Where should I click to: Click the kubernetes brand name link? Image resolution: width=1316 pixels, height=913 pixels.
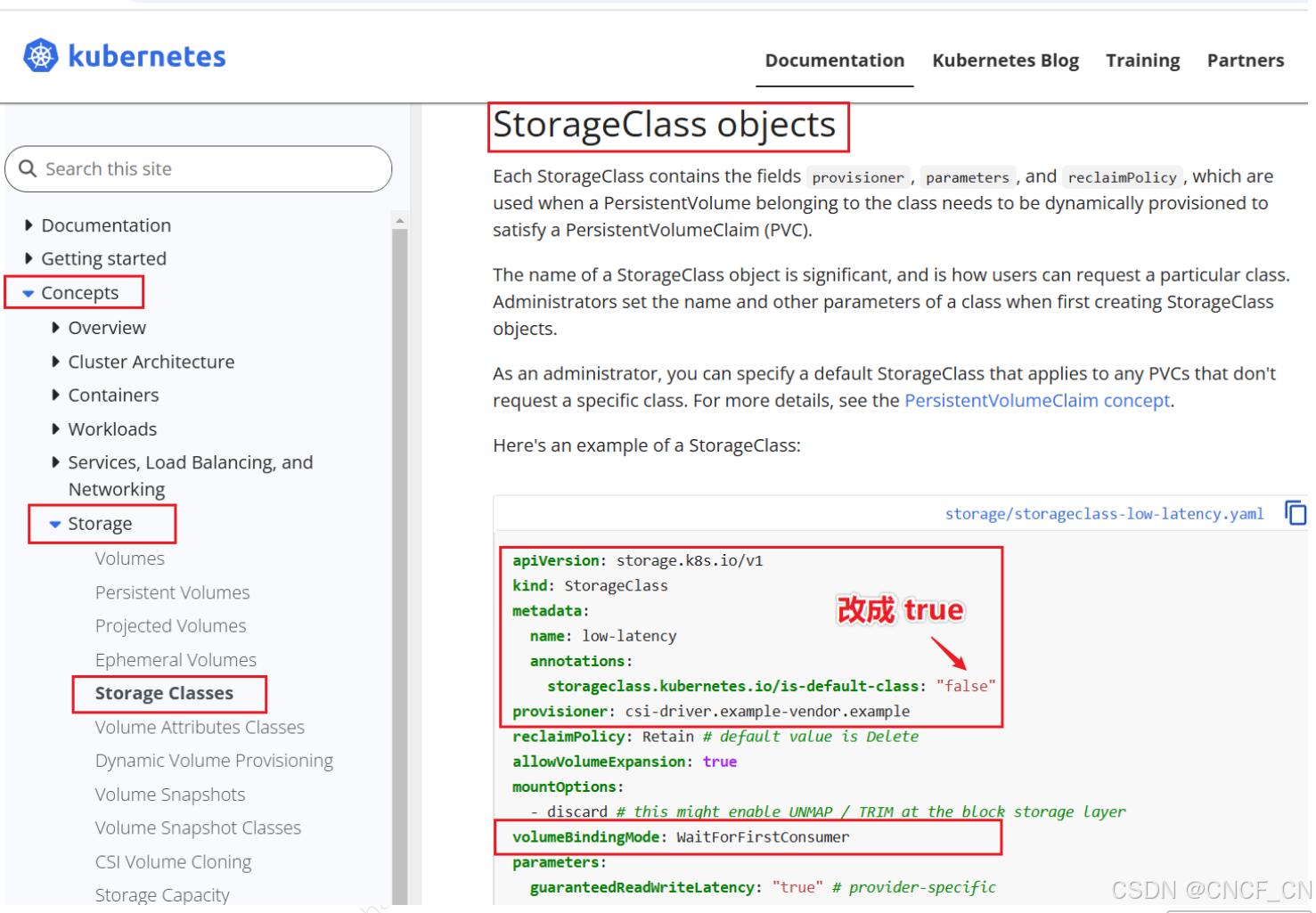coord(147,56)
